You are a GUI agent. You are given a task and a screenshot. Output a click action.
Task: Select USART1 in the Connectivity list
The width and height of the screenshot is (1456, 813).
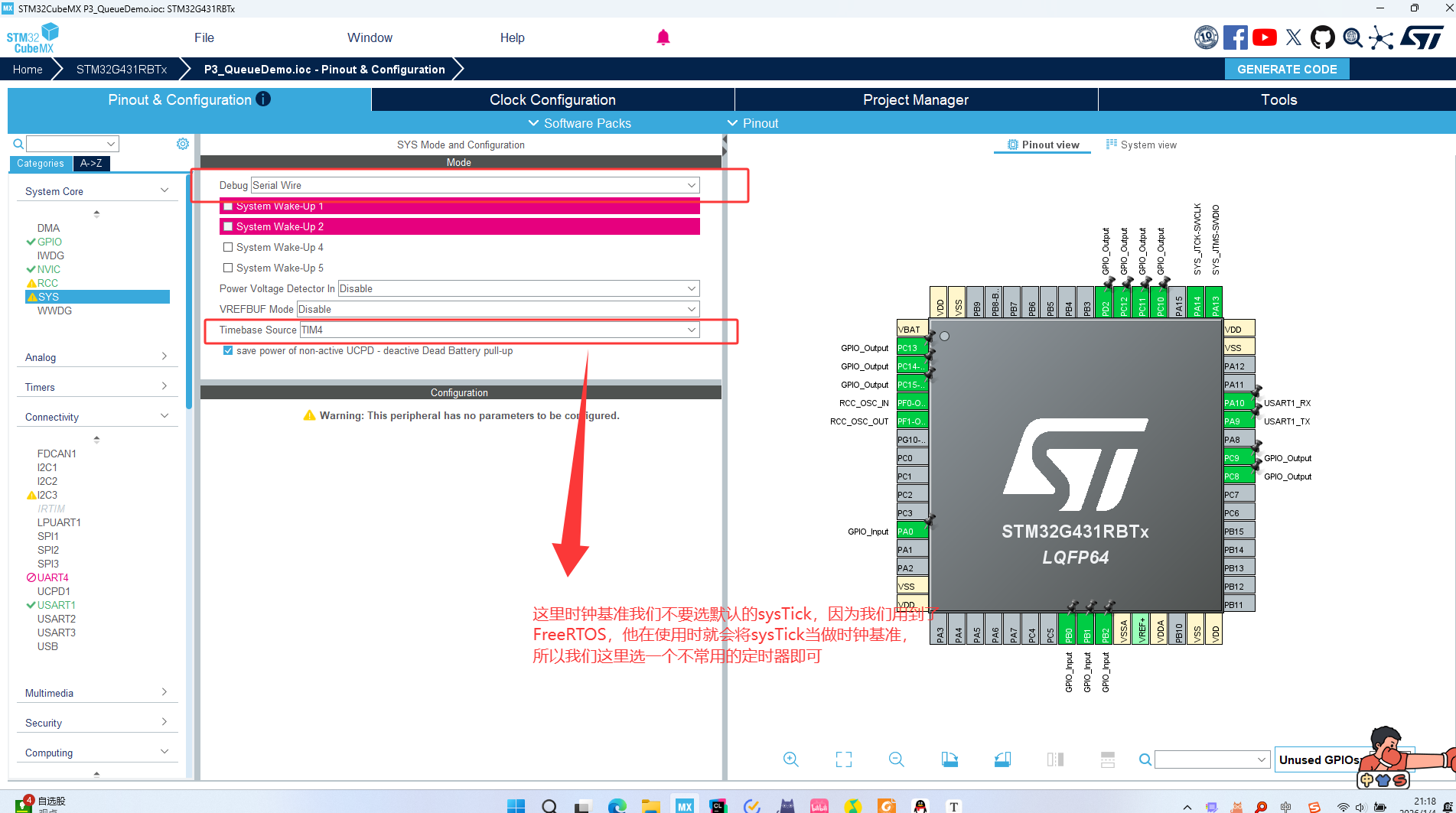coord(56,605)
